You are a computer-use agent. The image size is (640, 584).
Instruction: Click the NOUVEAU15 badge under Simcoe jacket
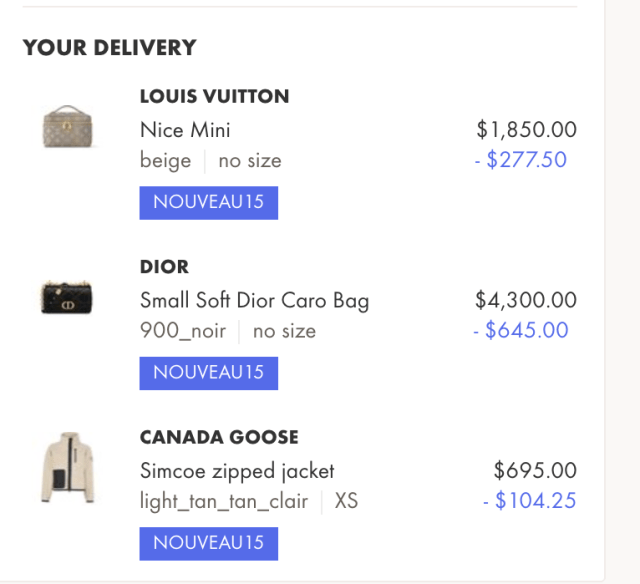coord(208,543)
